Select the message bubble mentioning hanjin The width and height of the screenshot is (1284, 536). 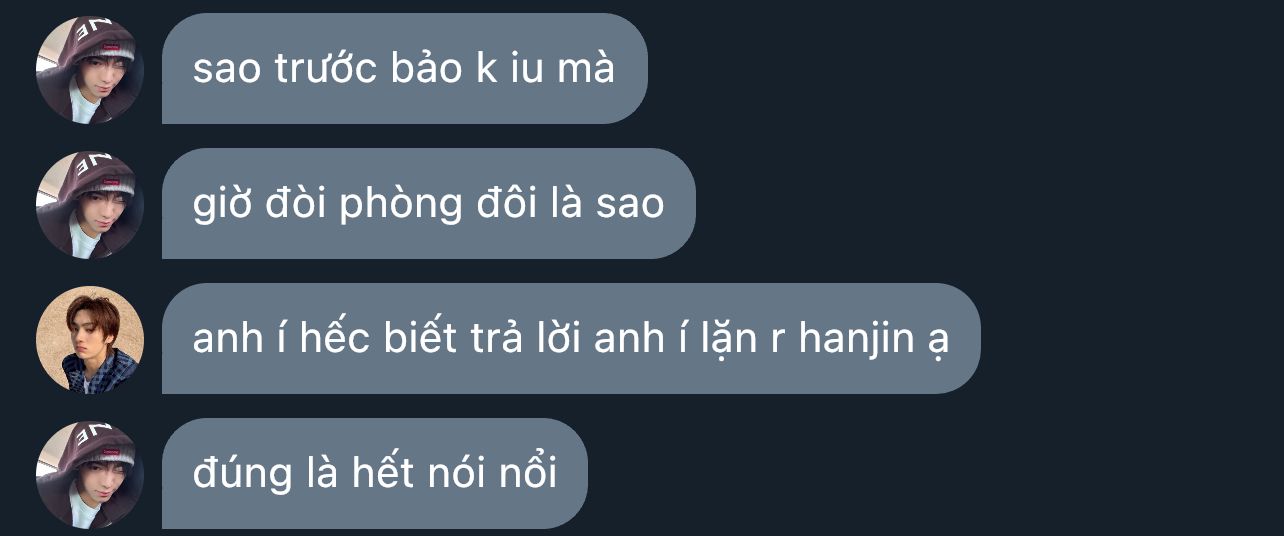pyautogui.click(x=571, y=339)
